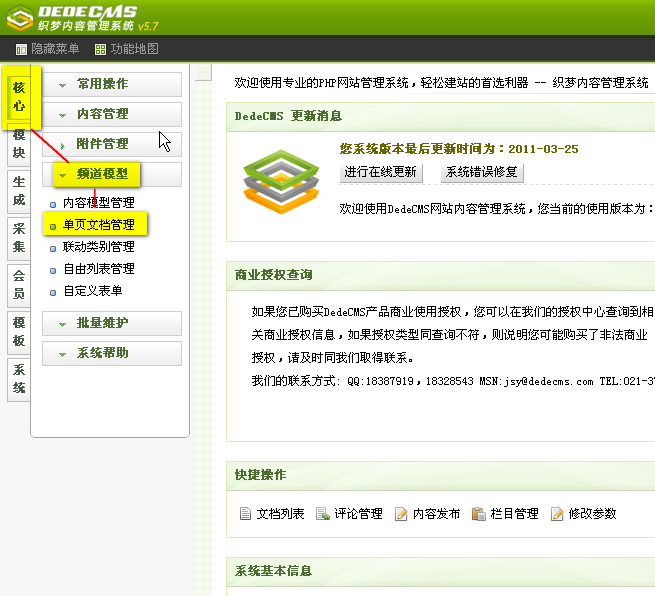Click the 功能地图 grid icon

100,50
